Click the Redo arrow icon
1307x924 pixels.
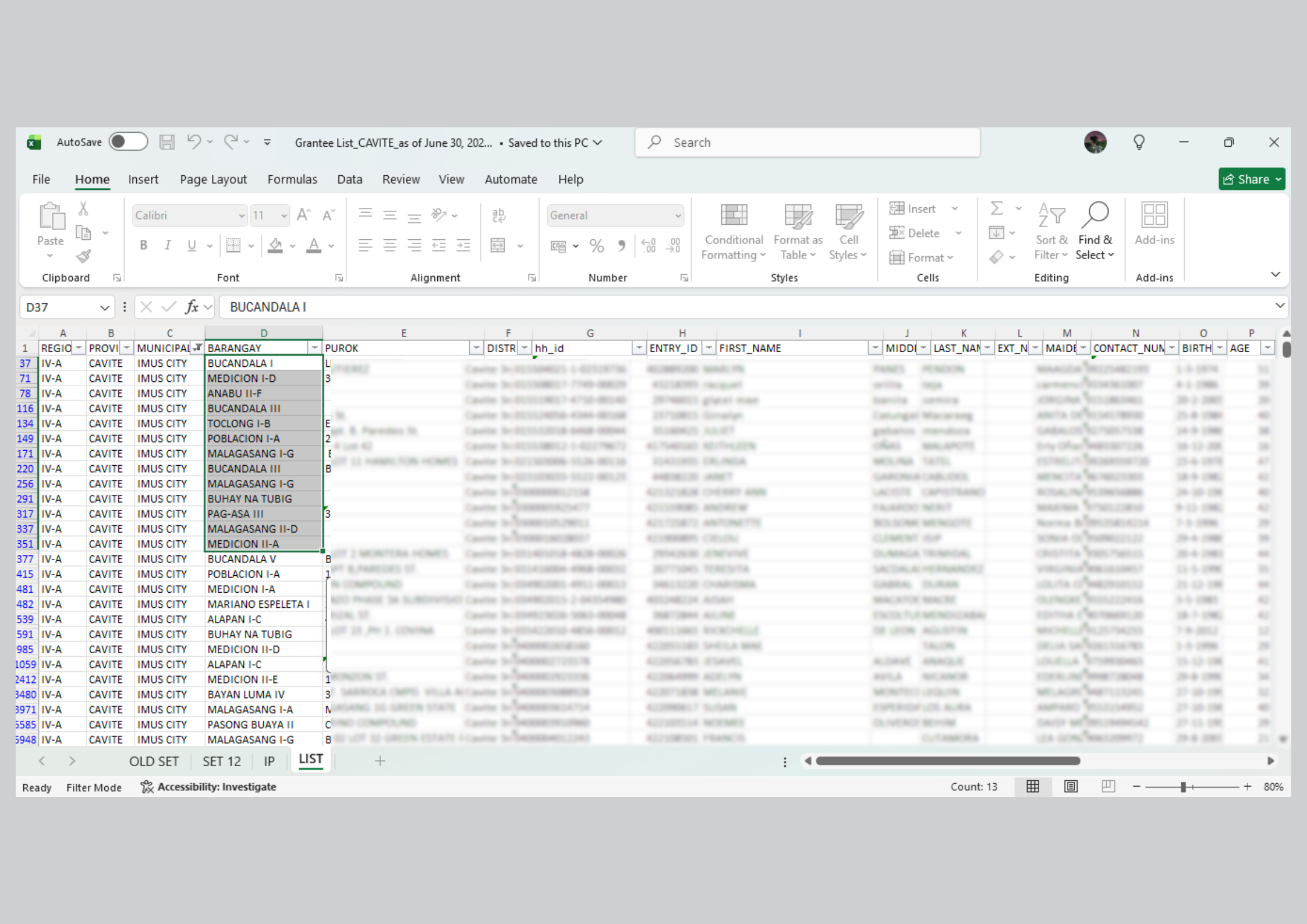click(x=231, y=142)
